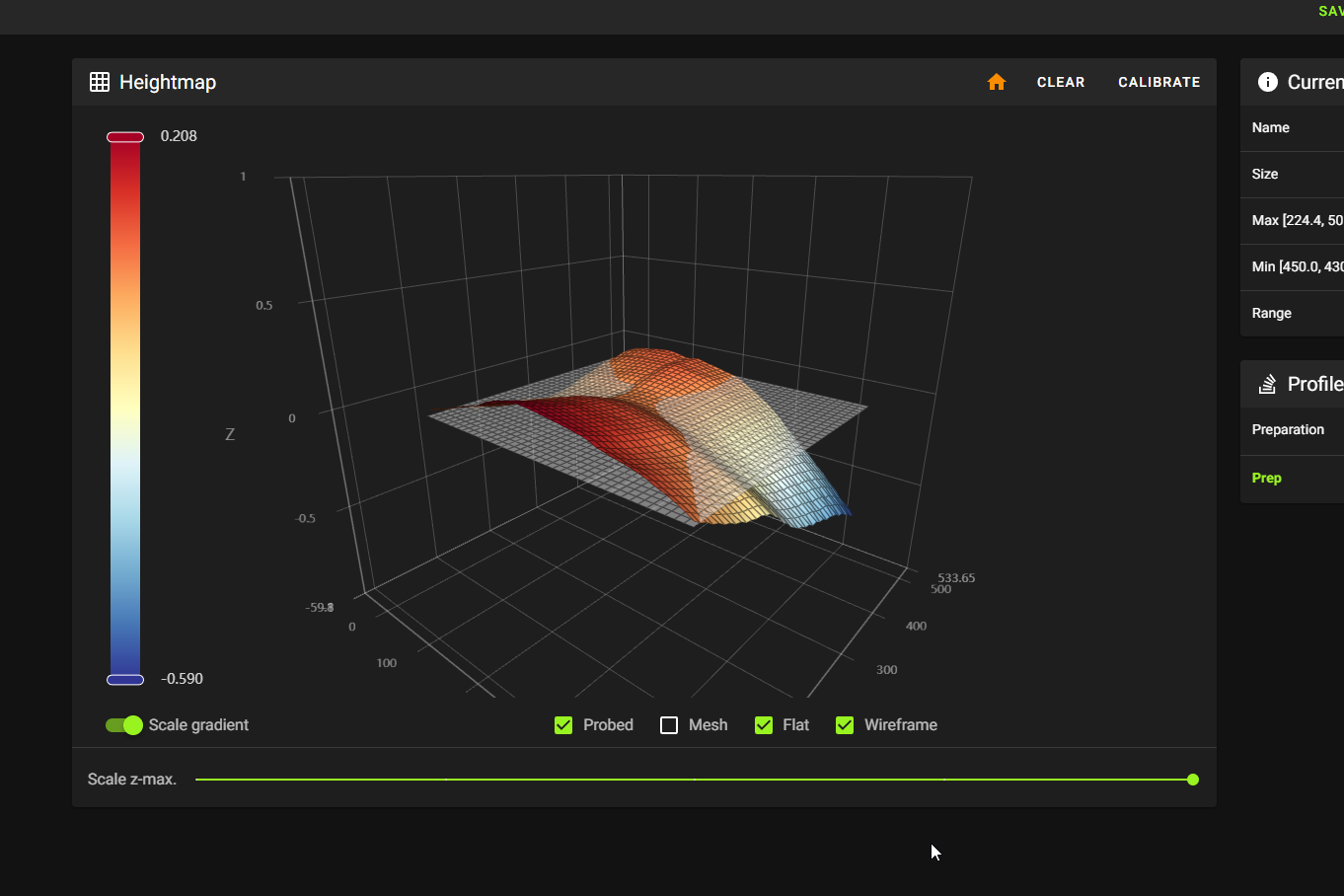The width and height of the screenshot is (1344, 896).
Task: Click the Range row in the Current panel
Action: click(x=1272, y=313)
